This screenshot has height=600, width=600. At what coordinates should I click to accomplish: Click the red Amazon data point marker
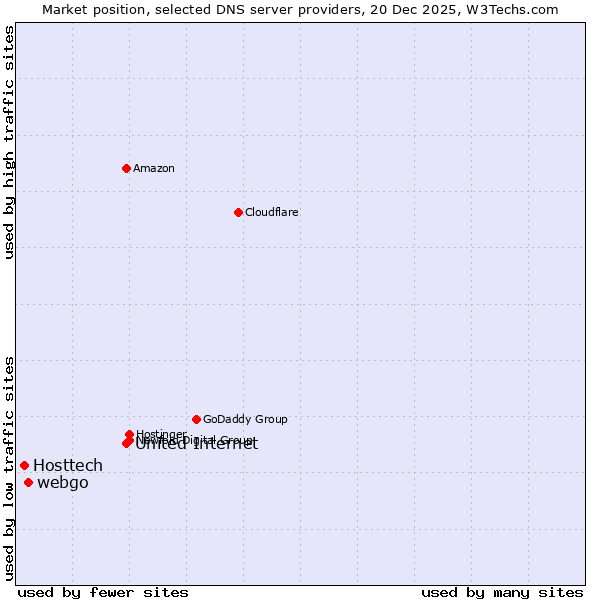point(126,168)
